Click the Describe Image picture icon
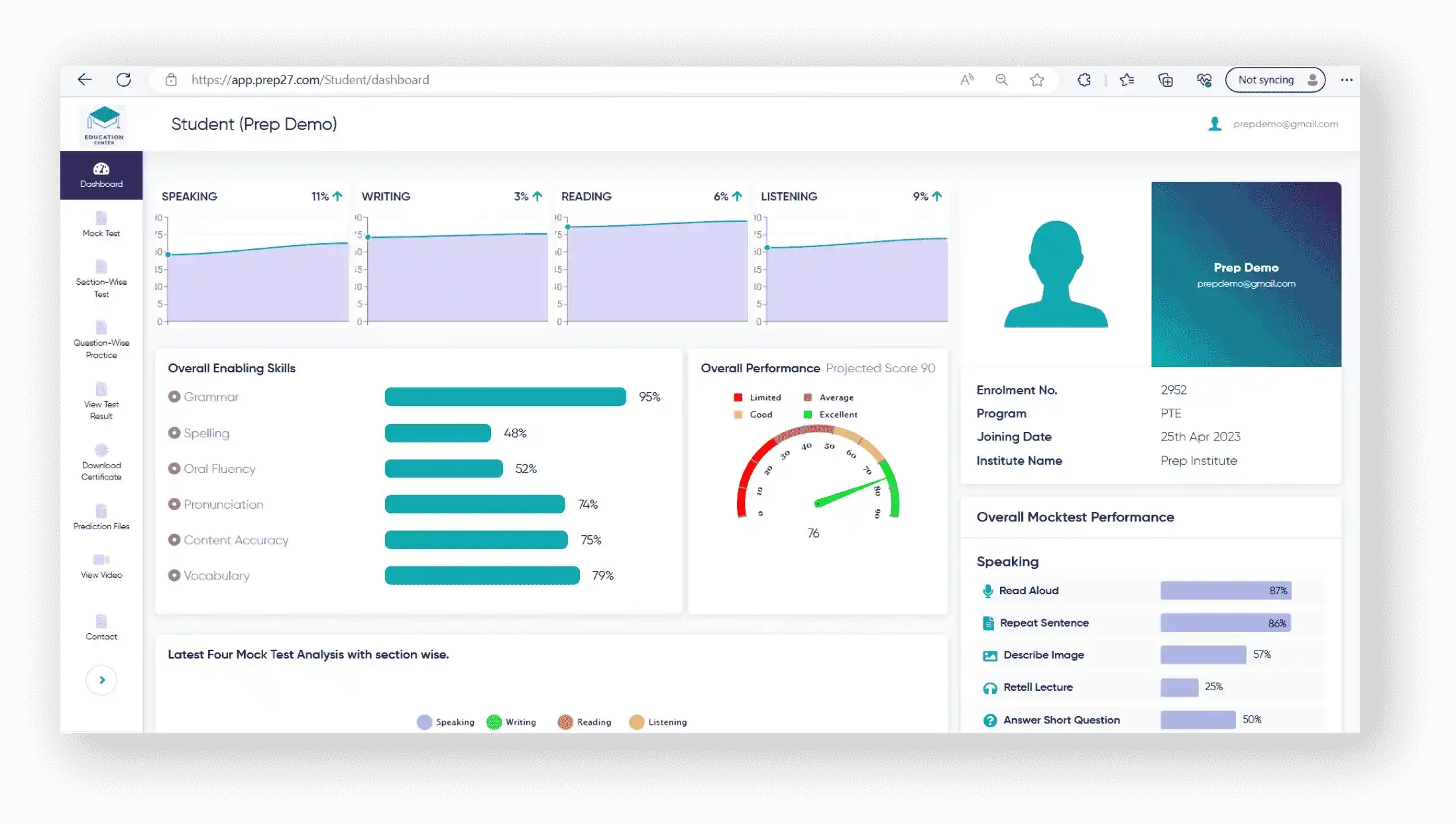 point(989,656)
